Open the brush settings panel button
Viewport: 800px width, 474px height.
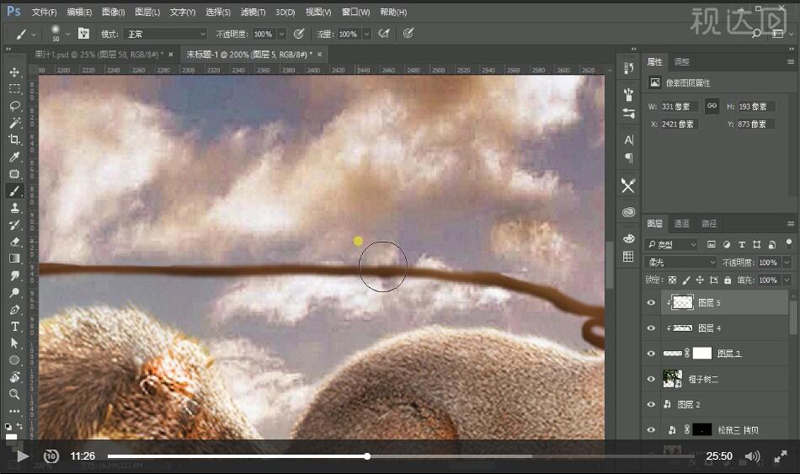(x=83, y=34)
